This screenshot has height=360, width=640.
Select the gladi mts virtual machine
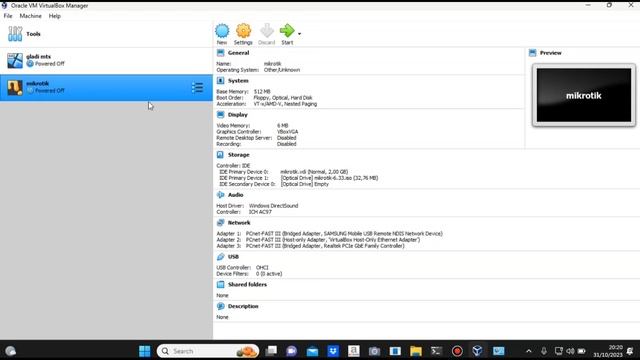(106, 60)
